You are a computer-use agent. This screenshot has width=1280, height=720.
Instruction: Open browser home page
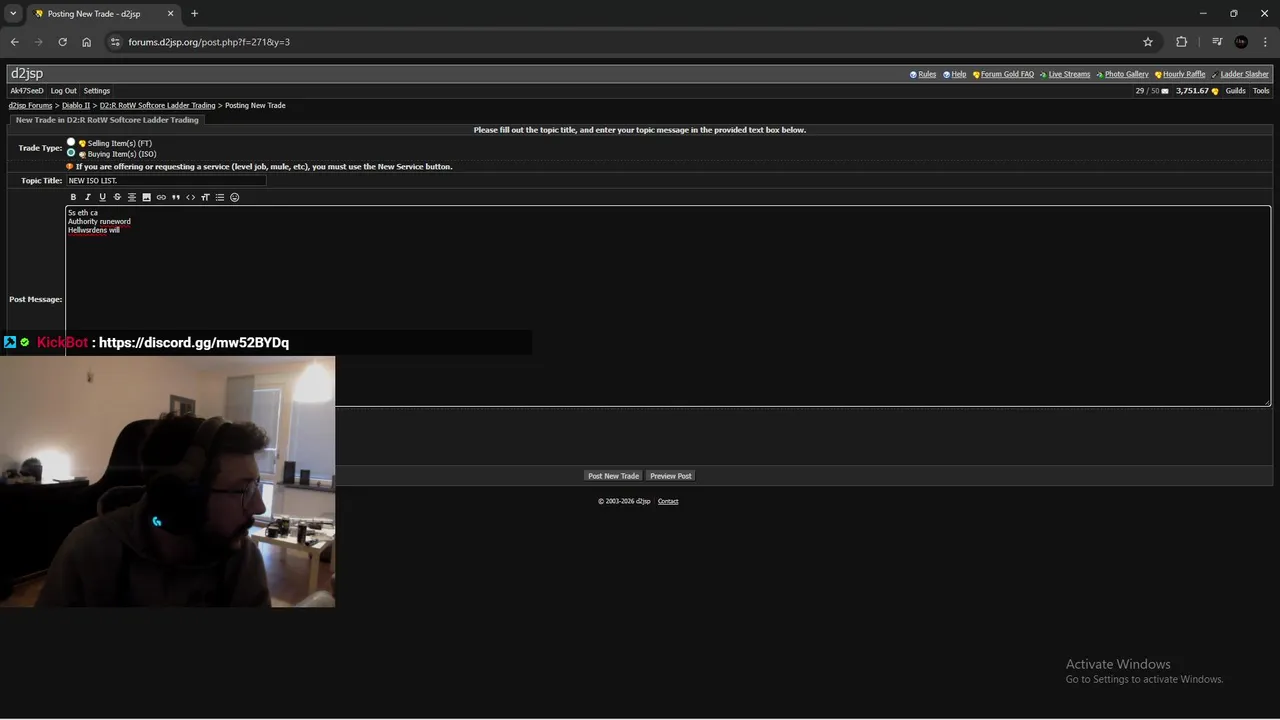pos(86,42)
